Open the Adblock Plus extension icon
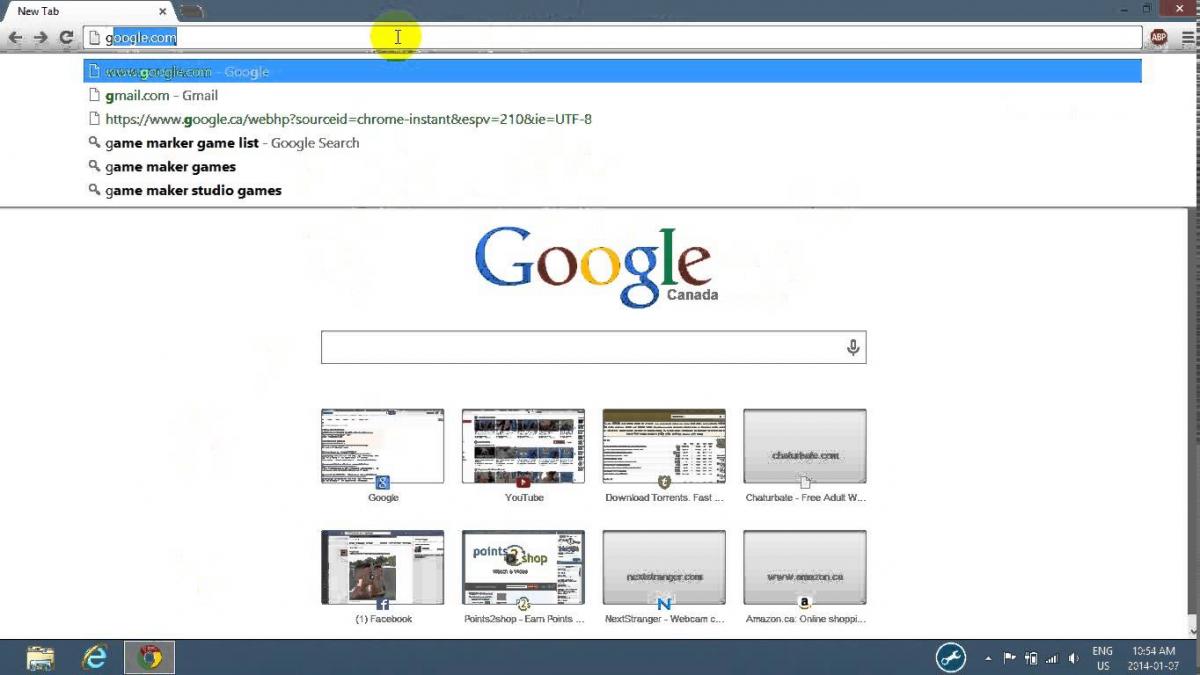Screen dimensions: 1200x675 1158,38
